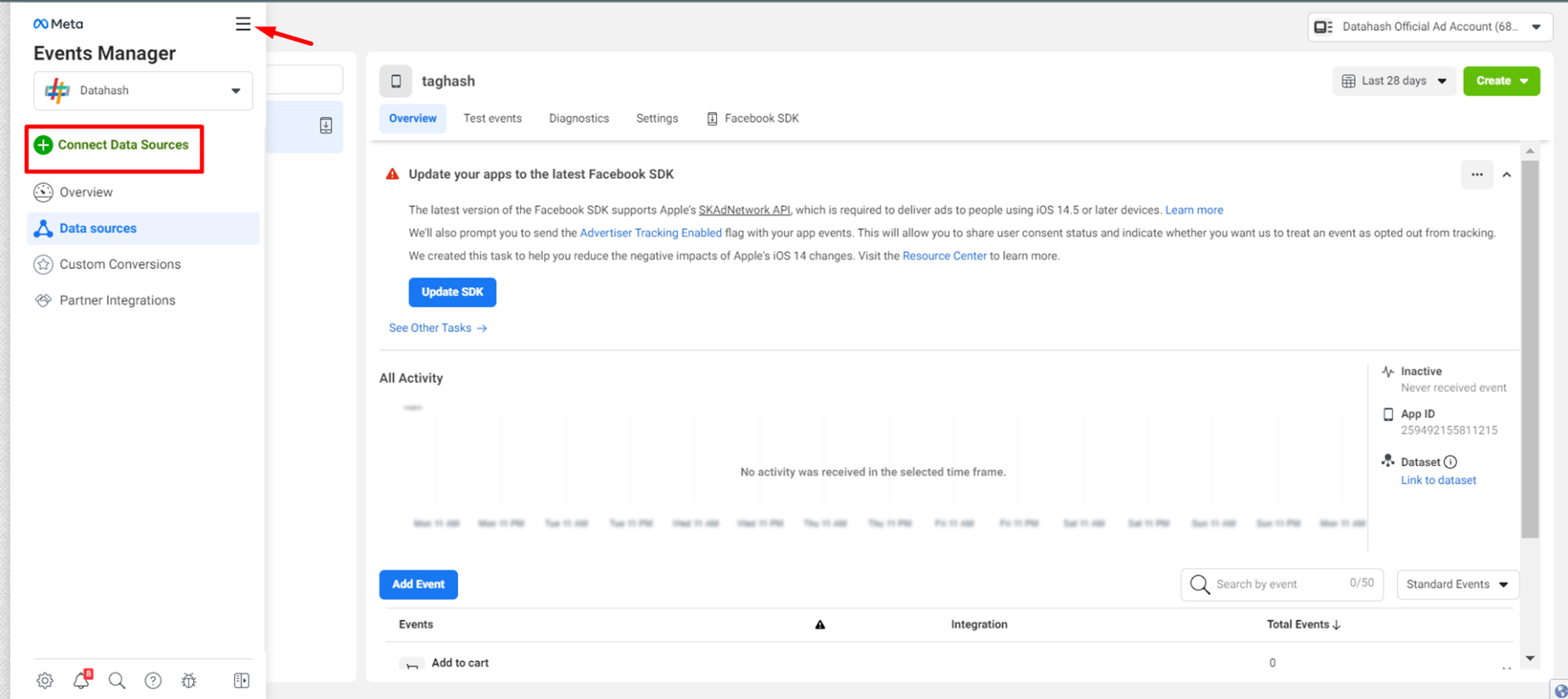Click the Events column header
The image size is (1568, 699).
point(416,625)
